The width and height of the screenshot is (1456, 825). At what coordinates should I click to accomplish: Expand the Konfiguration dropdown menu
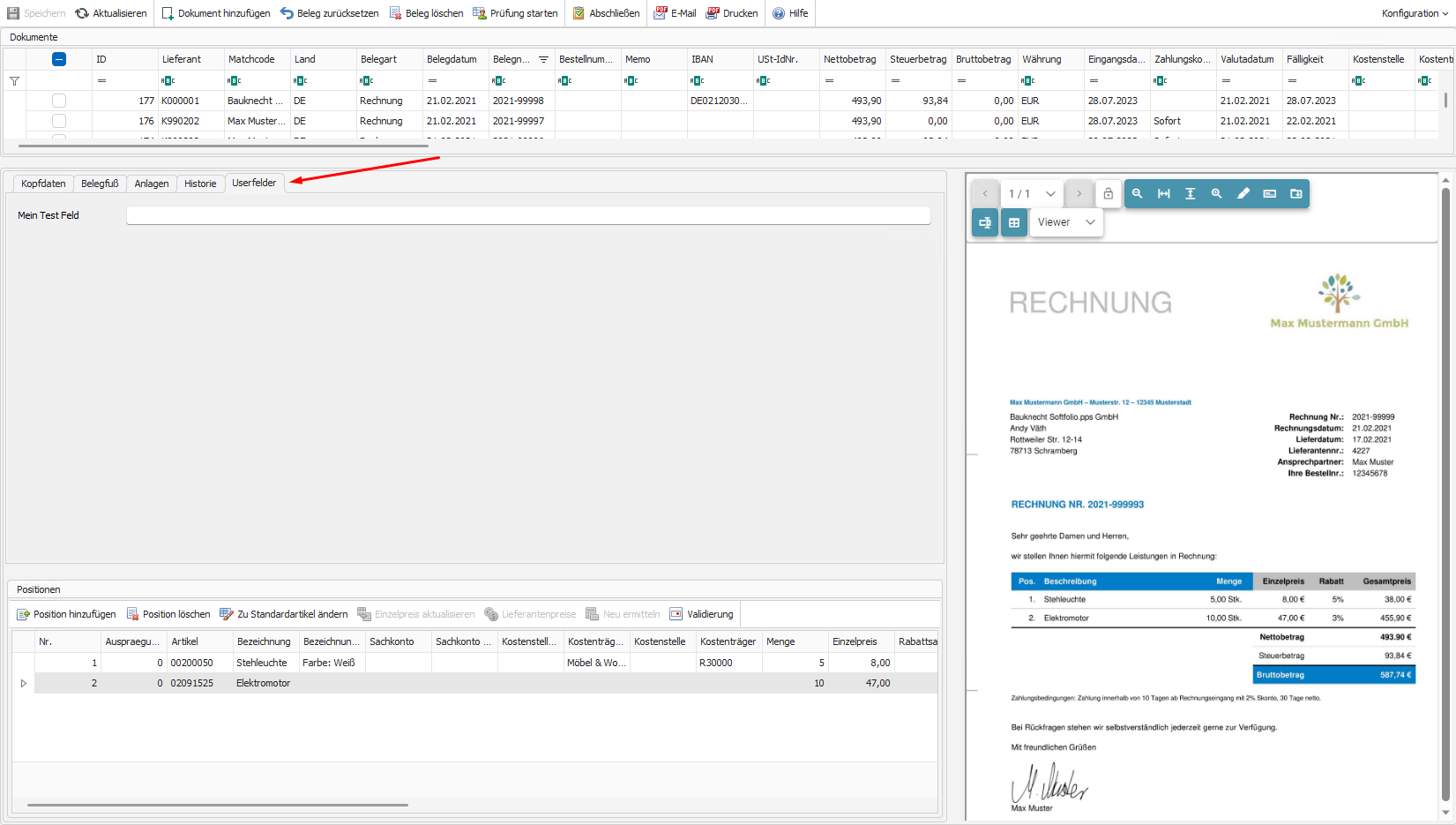[x=1414, y=13]
